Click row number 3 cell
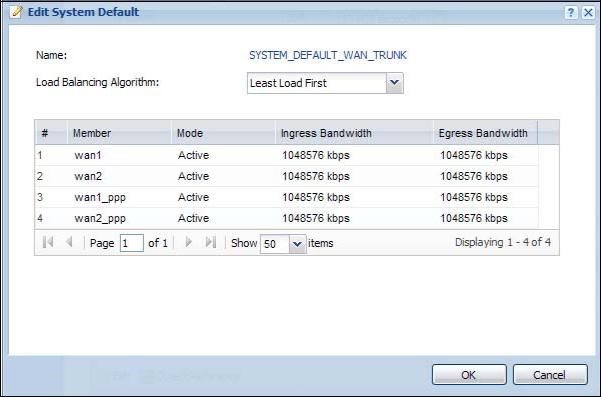 coord(51,197)
